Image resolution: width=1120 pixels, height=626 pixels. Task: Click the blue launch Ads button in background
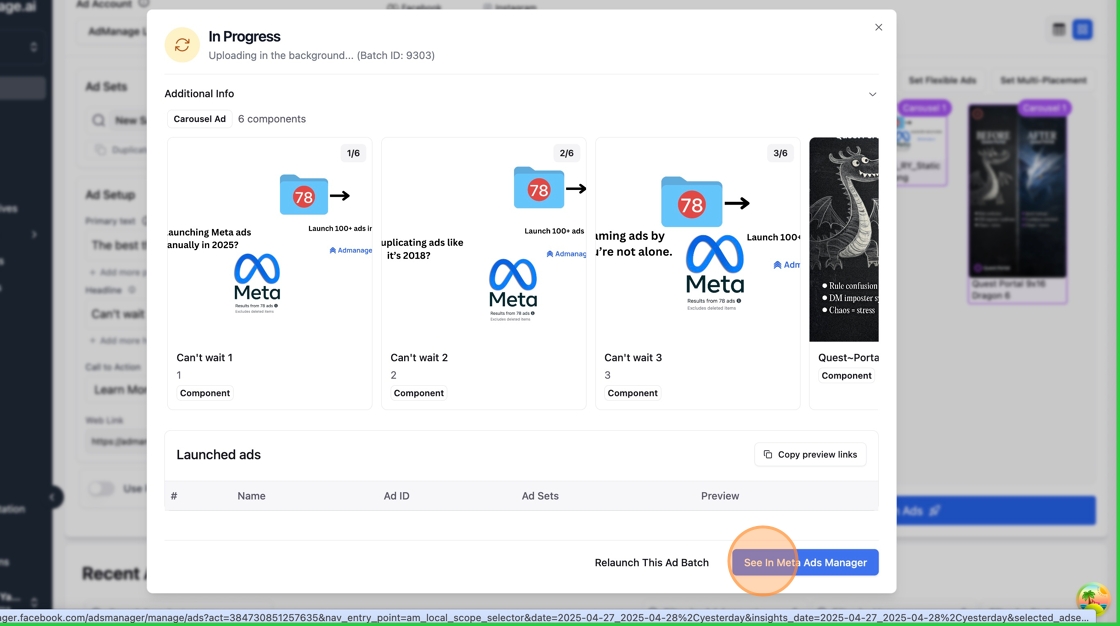[x=996, y=511]
